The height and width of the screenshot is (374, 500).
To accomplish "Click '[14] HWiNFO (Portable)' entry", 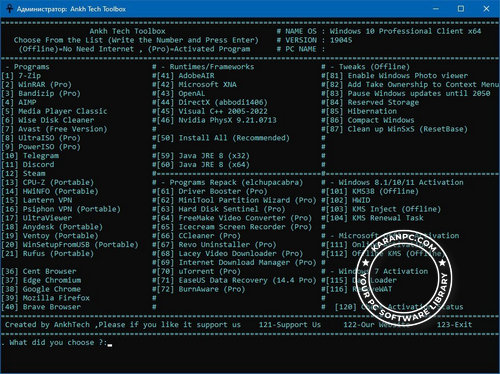I will pos(50,191).
